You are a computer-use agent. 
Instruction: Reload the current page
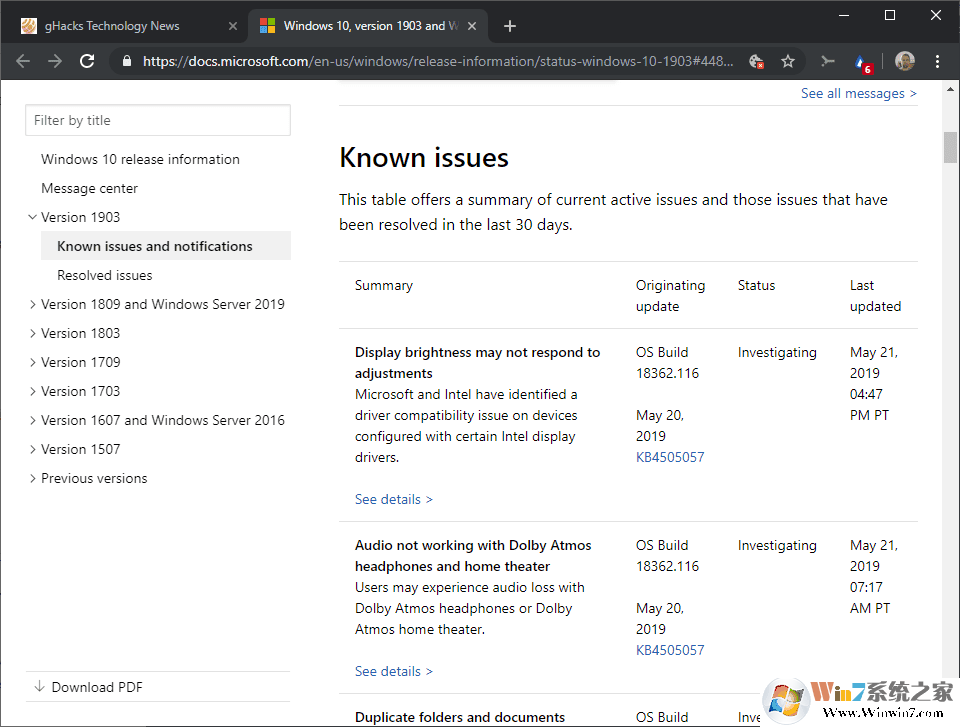pyautogui.click(x=87, y=61)
